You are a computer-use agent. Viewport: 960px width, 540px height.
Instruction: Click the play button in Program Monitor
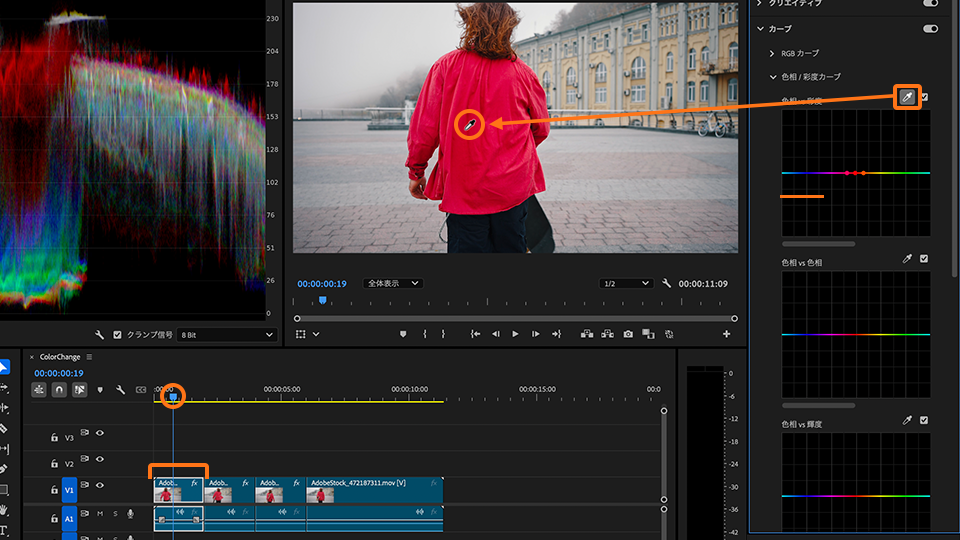click(515, 334)
